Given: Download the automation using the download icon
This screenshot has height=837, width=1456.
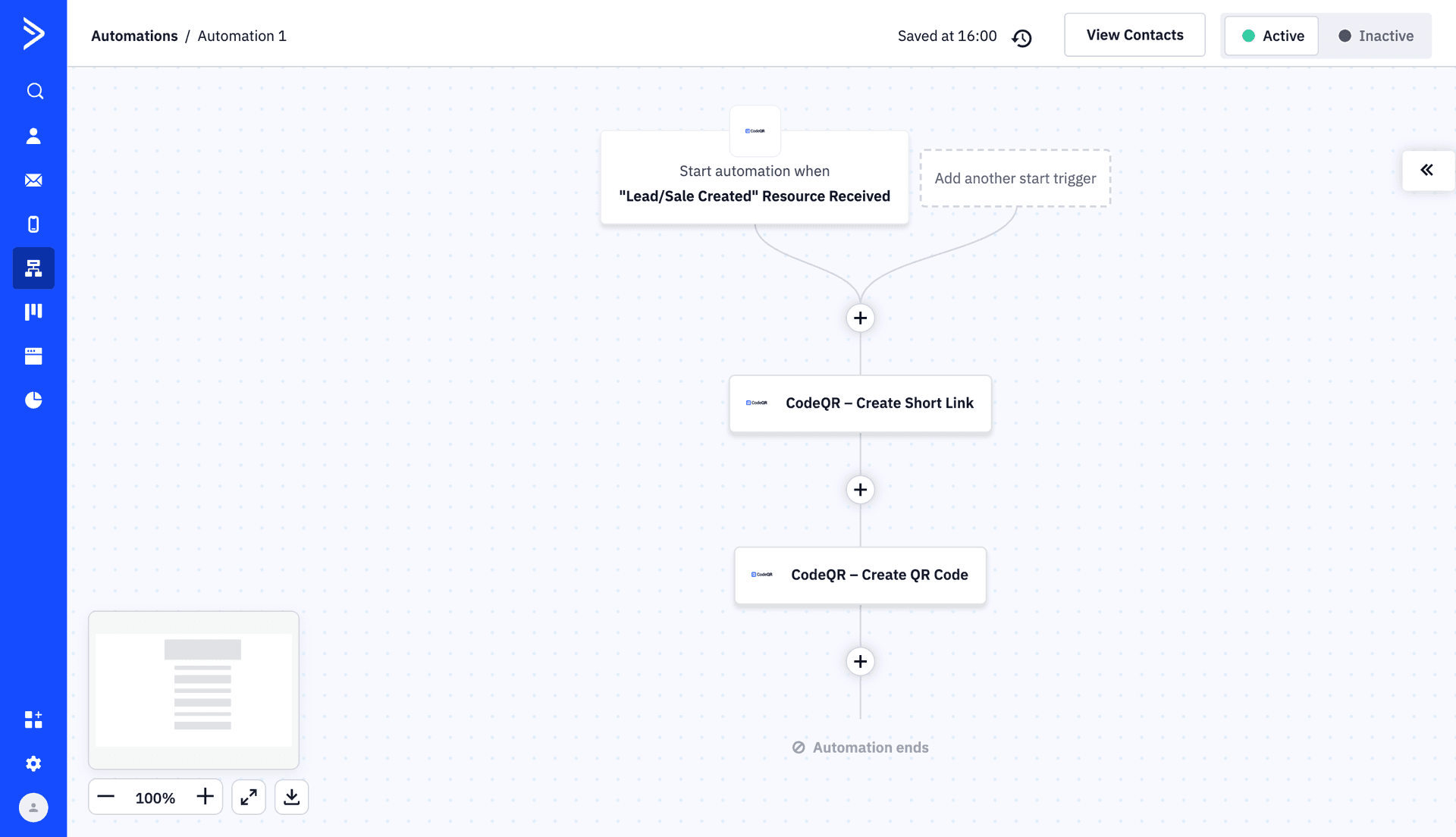Looking at the screenshot, I should click(x=291, y=797).
